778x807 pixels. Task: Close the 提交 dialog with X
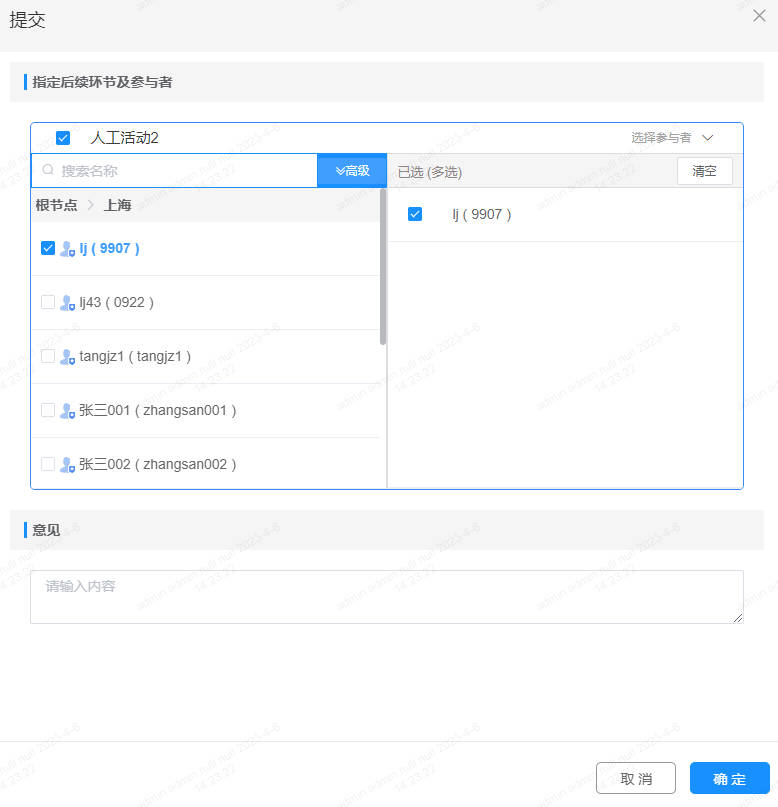pyautogui.click(x=759, y=16)
